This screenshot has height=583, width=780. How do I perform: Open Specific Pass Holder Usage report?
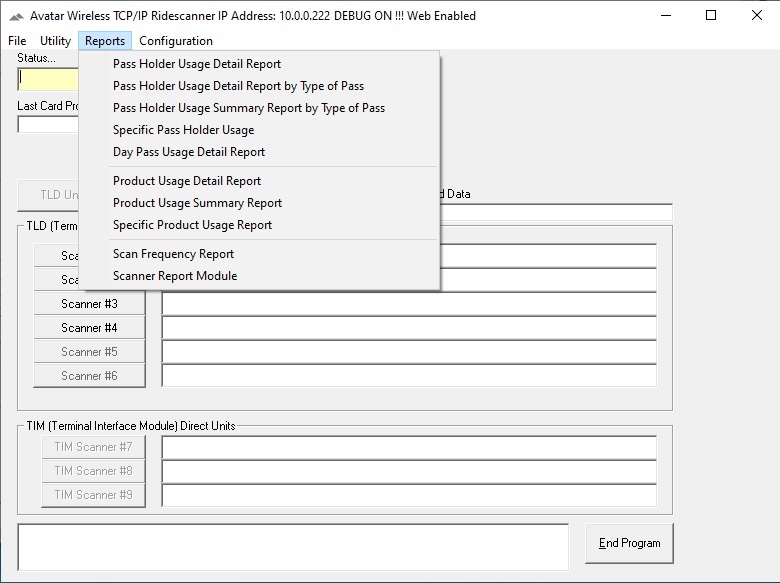(x=183, y=130)
